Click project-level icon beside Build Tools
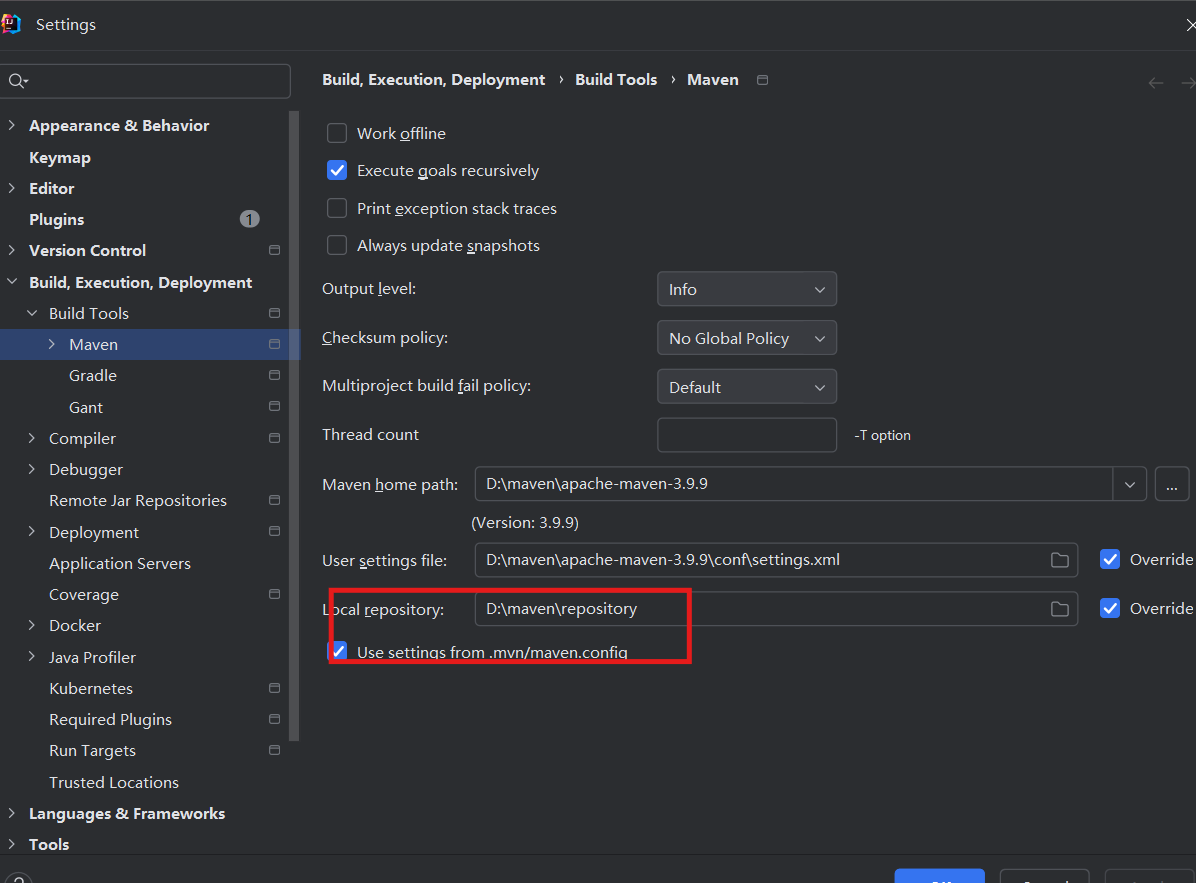The image size is (1196, 883). pos(275,313)
